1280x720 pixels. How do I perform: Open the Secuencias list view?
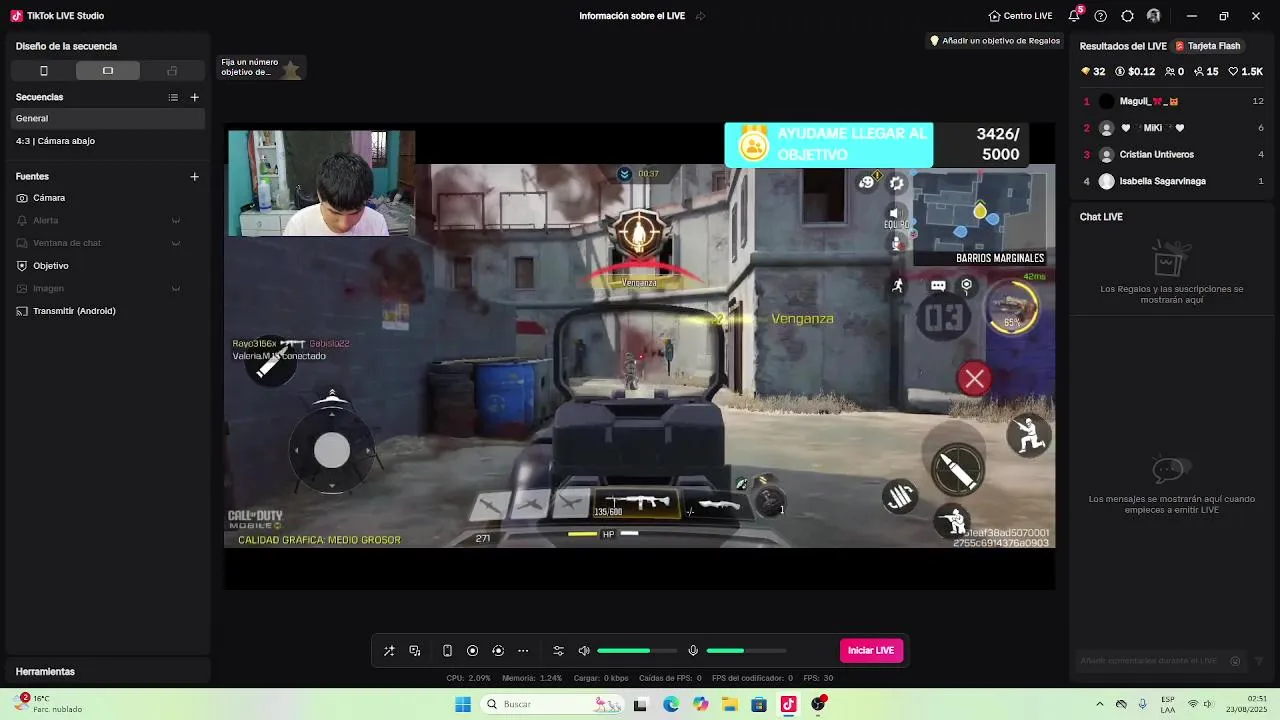coord(173,97)
